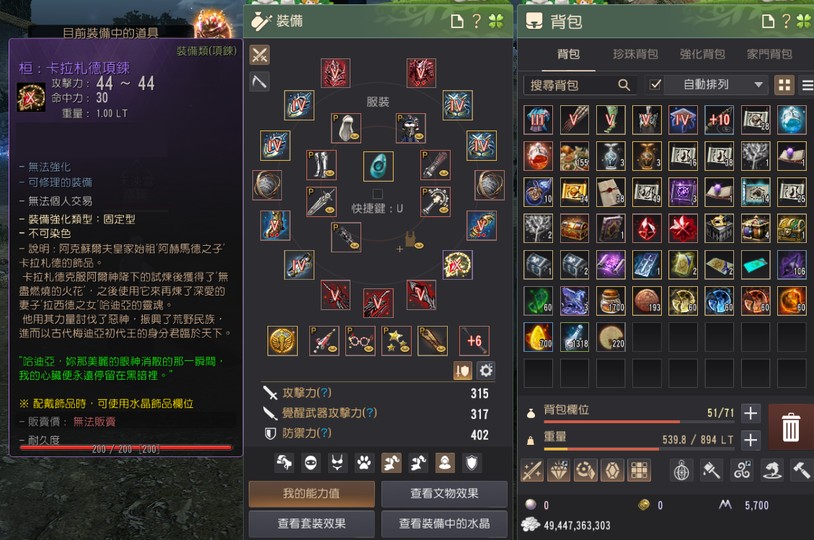The height and width of the screenshot is (540, 814).
Task: Click the paw pet icon
Action: 364,463
